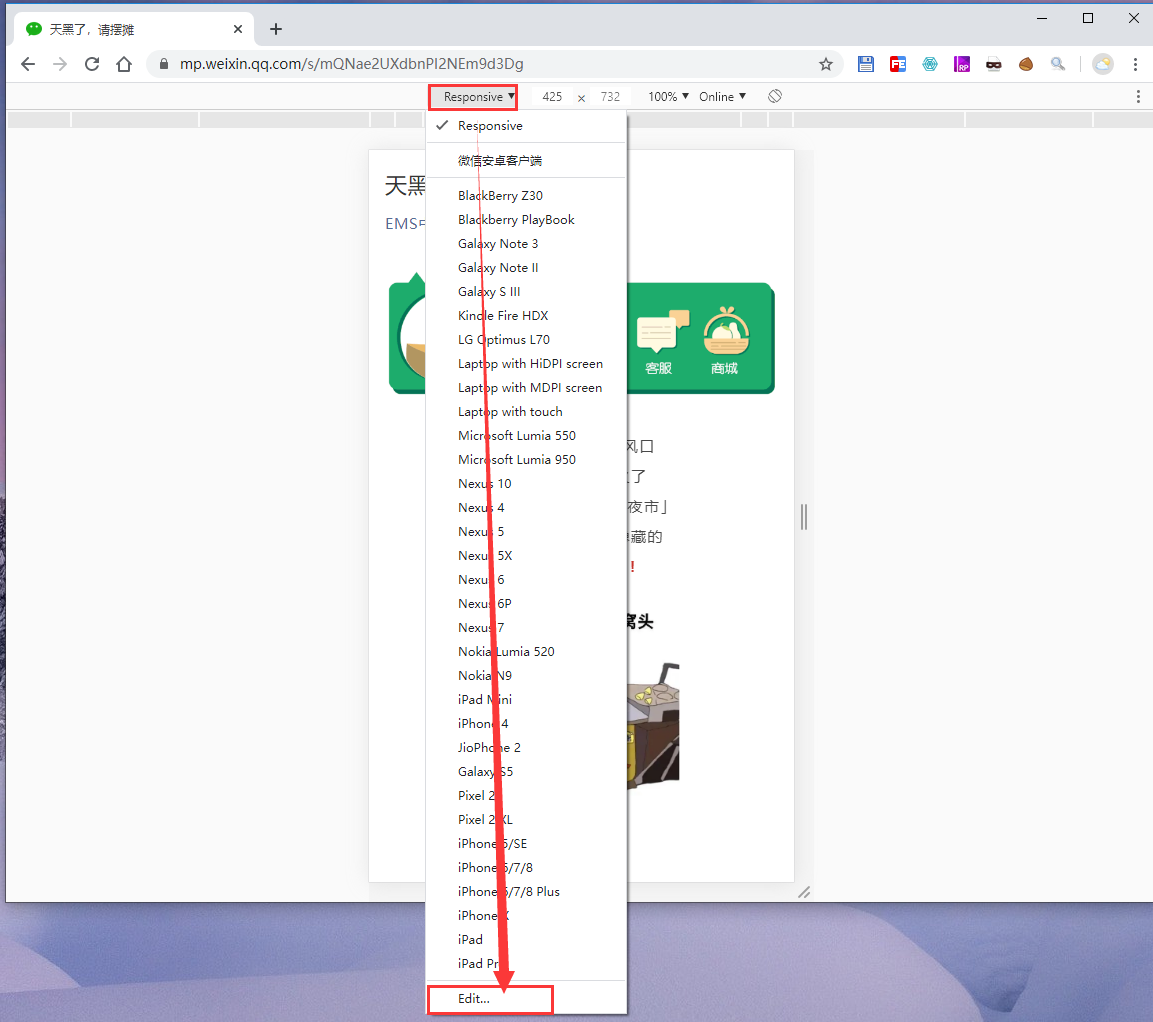Choose Laptop with MDPI screen
1153x1022 pixels.
tap(526, 387)
